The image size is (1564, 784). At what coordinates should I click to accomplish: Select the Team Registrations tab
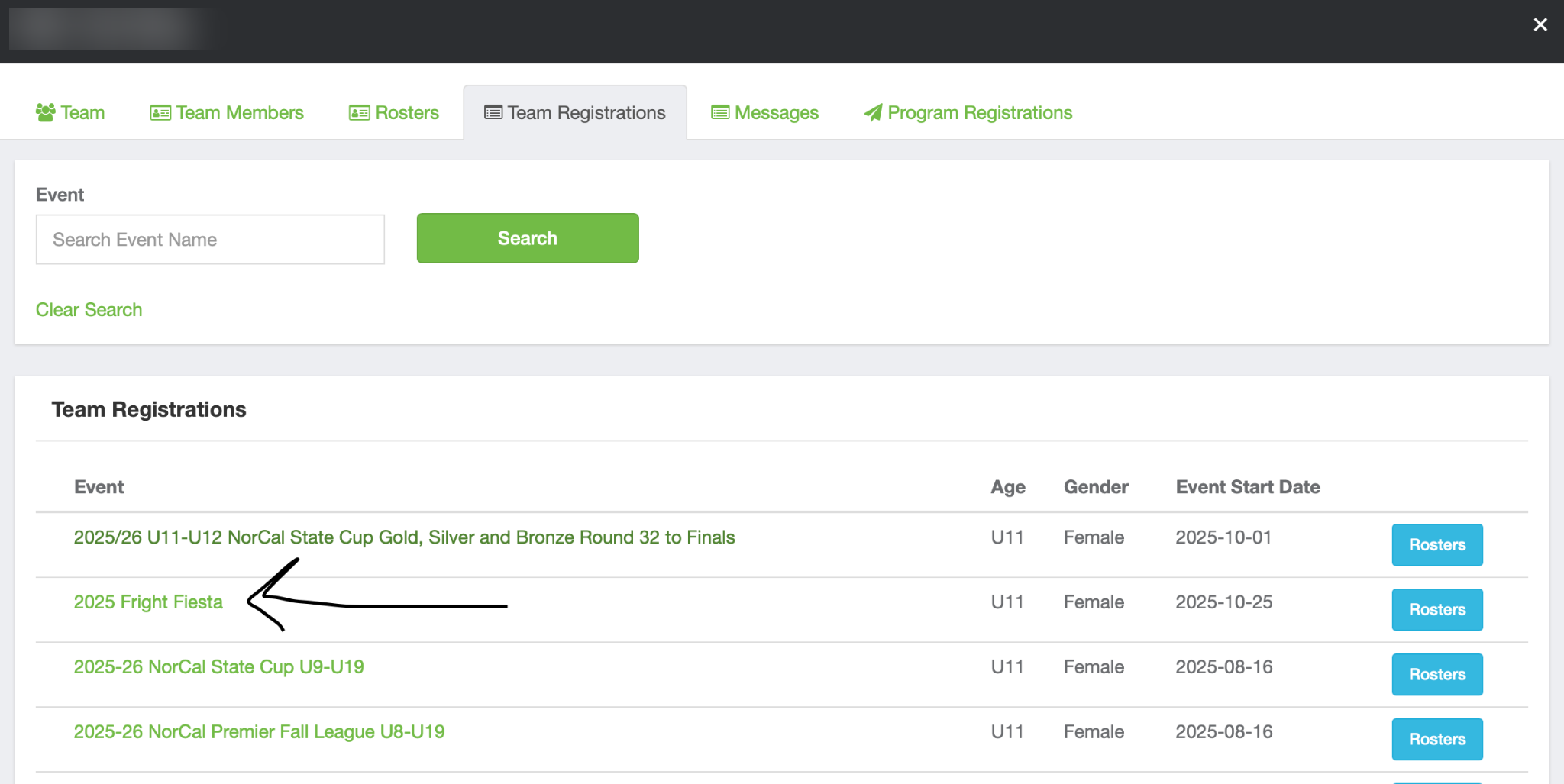click(575, 113)
